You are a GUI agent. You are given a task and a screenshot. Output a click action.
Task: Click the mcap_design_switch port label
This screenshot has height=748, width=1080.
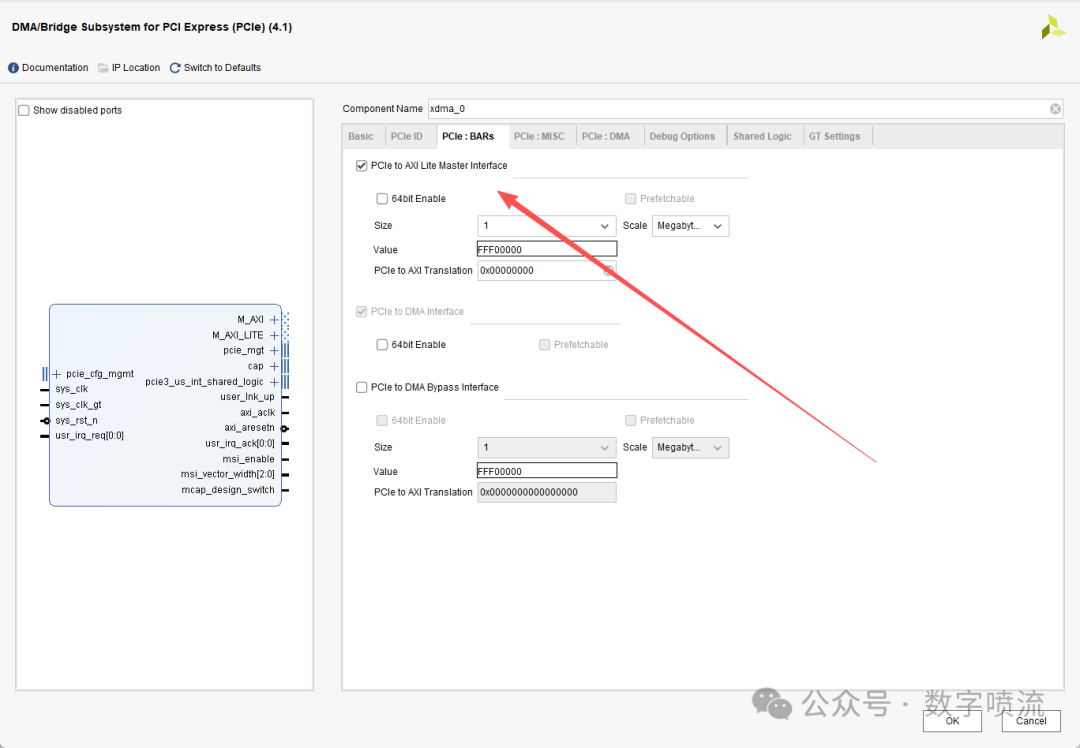[228, 490]
